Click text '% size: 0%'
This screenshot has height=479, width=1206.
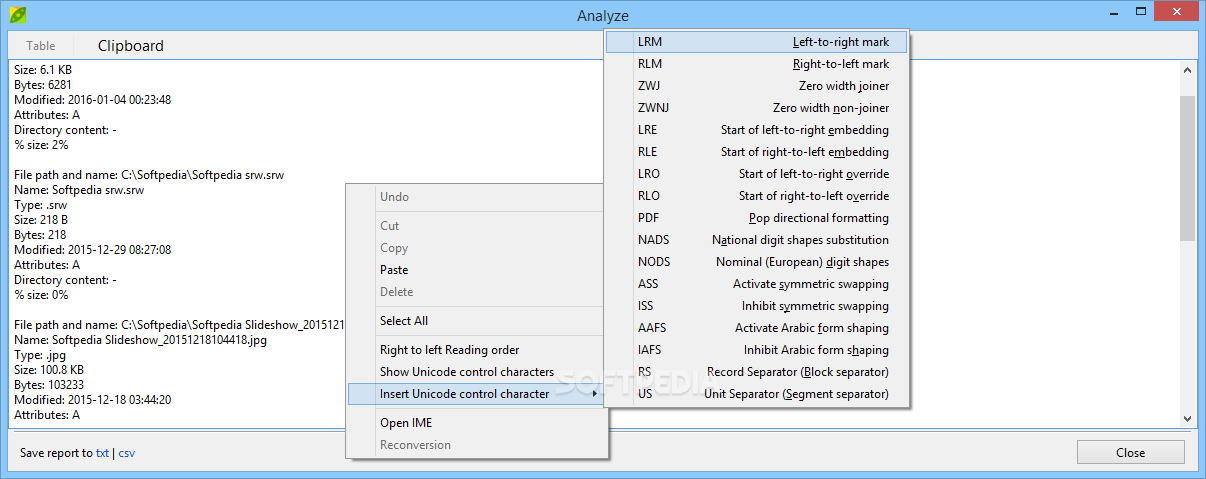coord(41,295)
